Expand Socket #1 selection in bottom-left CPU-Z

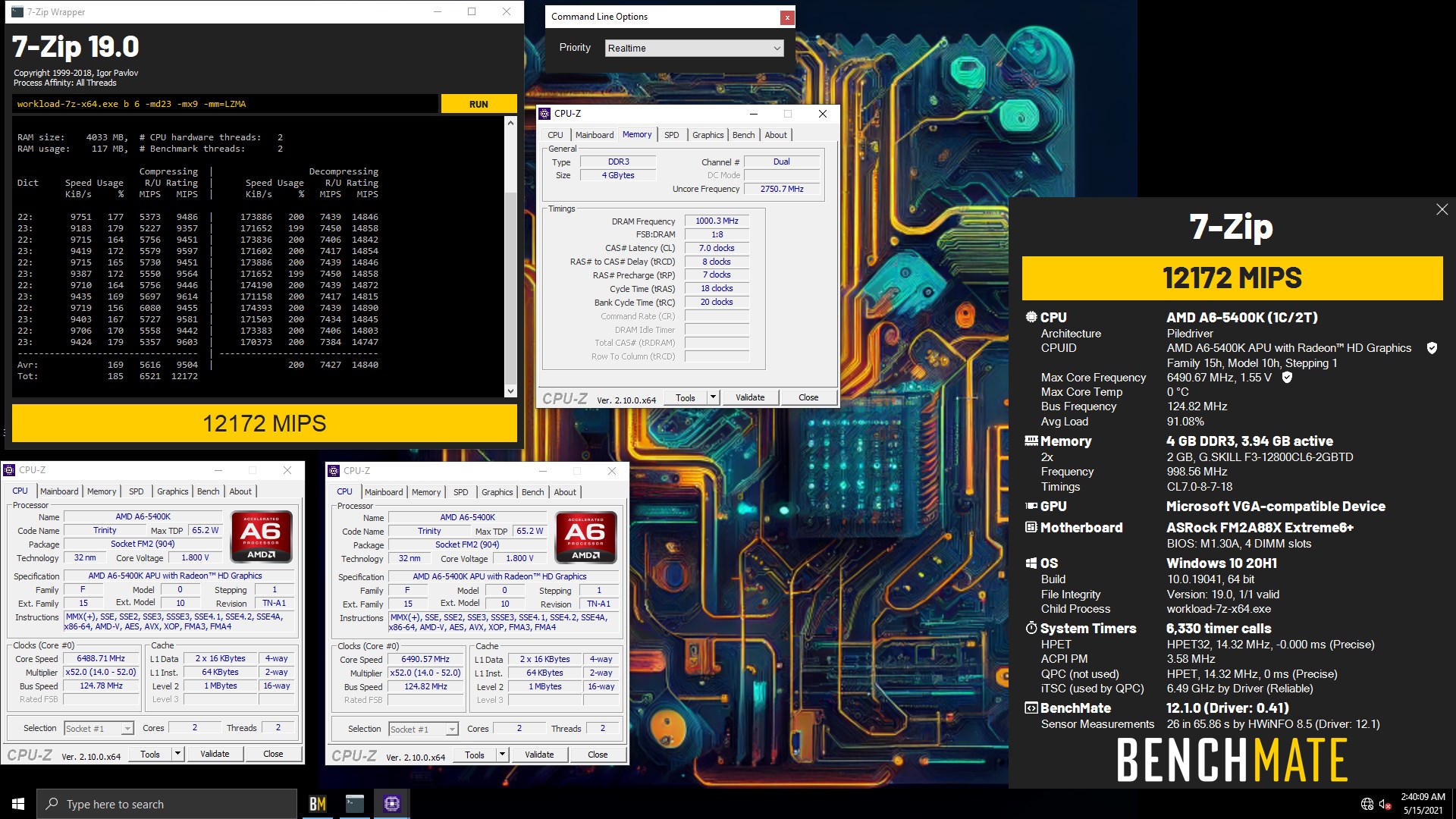(x=127, y=729)
